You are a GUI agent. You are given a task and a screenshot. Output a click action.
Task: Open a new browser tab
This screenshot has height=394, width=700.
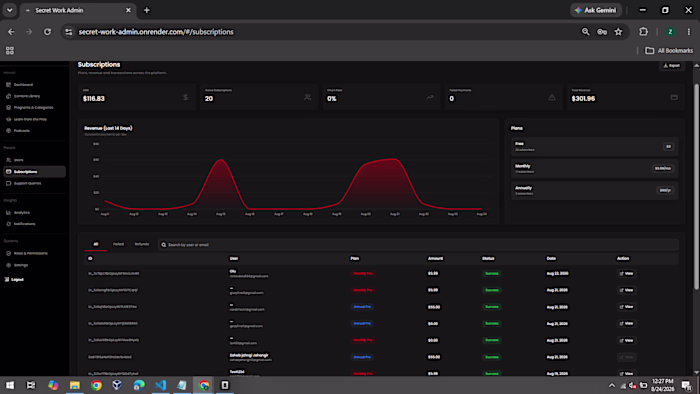pos(146,10)
